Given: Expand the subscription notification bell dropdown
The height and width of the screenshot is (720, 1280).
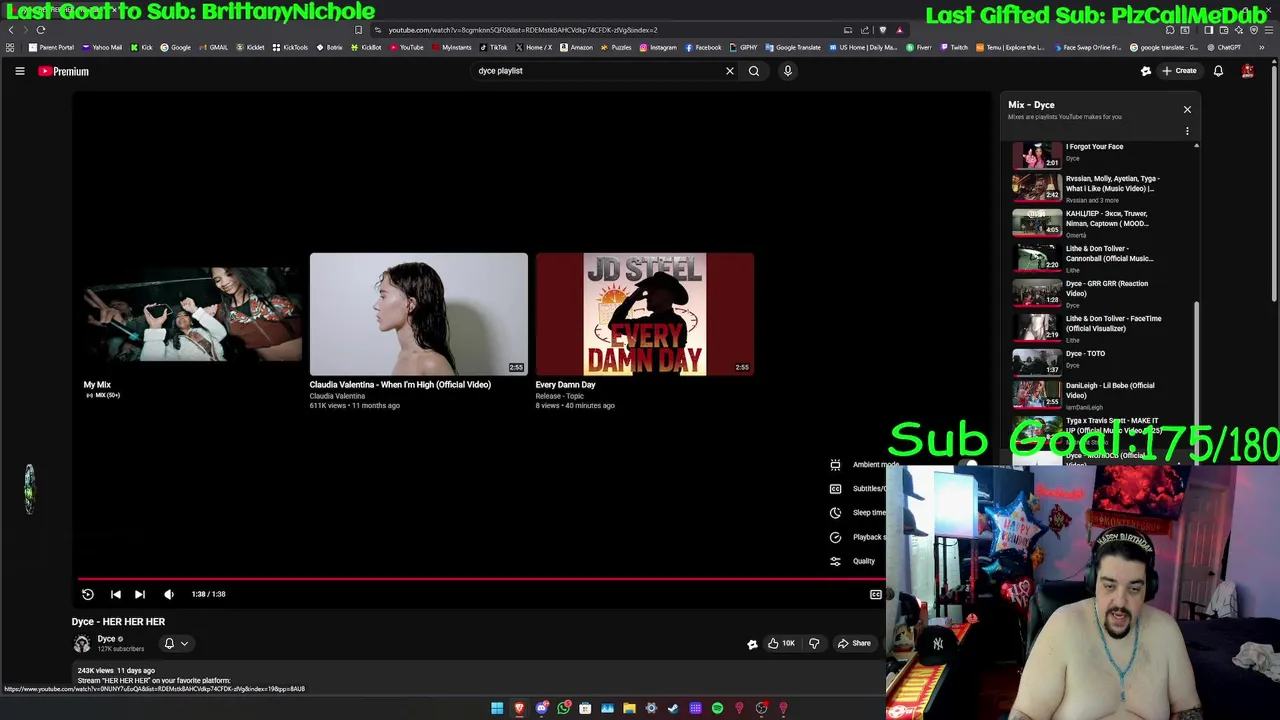Looking at the screenshot, I should pyautogui.click(x=176, y=643).
